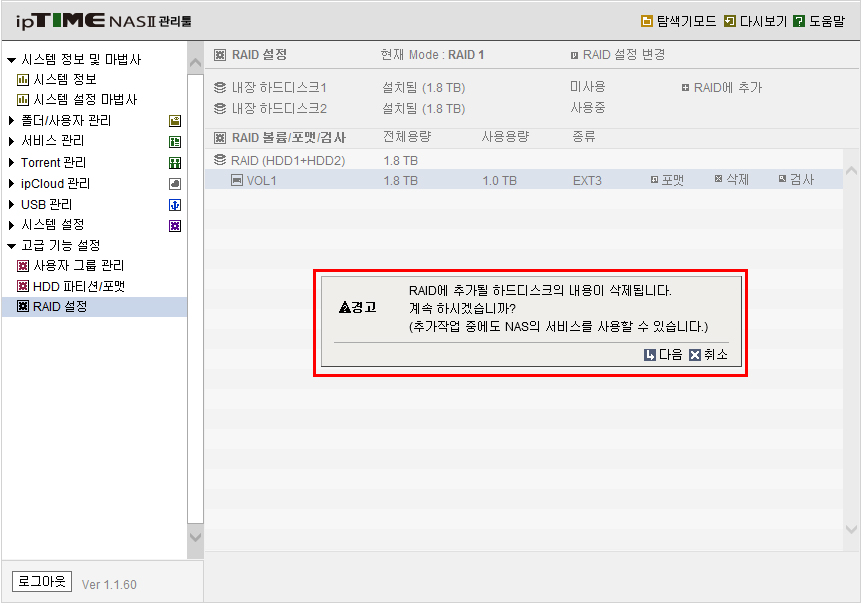The height and width of the screenshot is (606, 866).
Task: Click the USB 관리 blue icon
Action: click(x=175, y=205)
